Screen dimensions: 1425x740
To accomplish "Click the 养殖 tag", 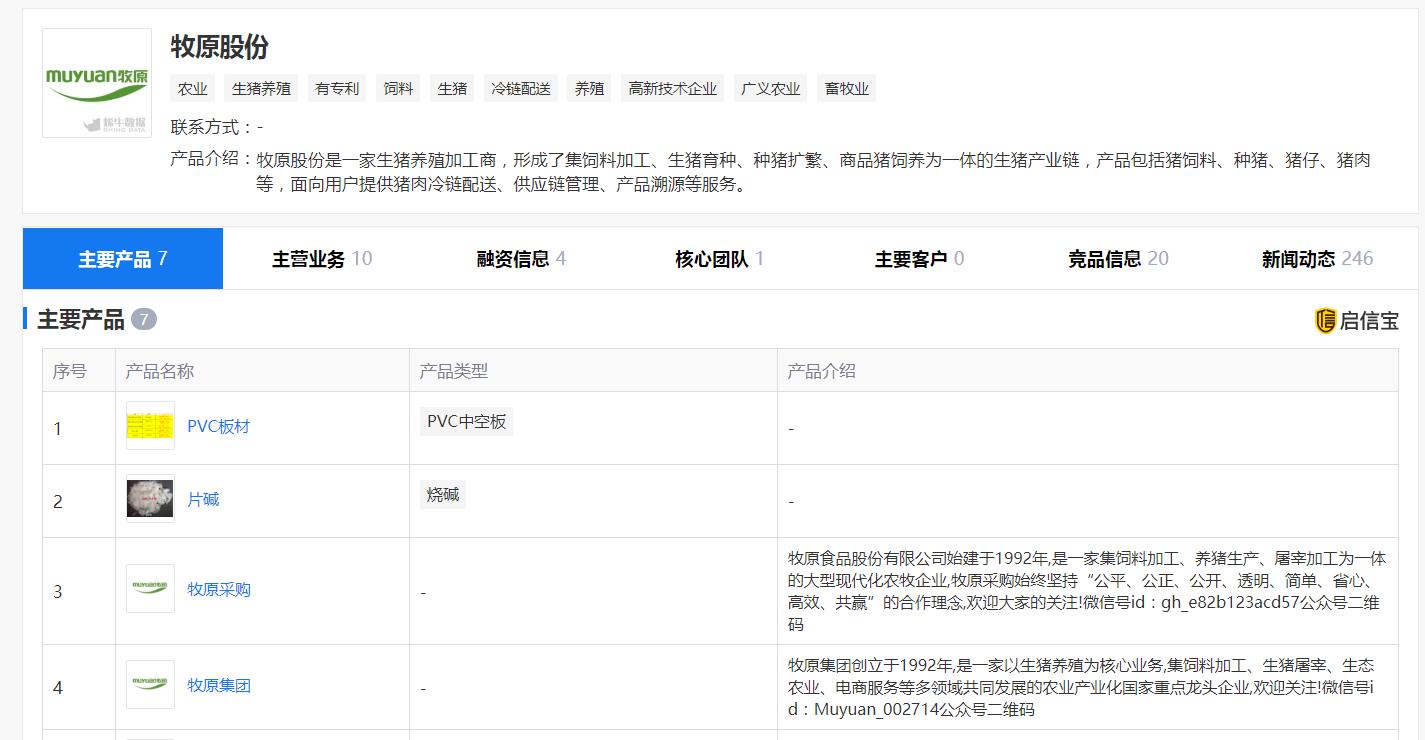I will click(x=590, y=89).
